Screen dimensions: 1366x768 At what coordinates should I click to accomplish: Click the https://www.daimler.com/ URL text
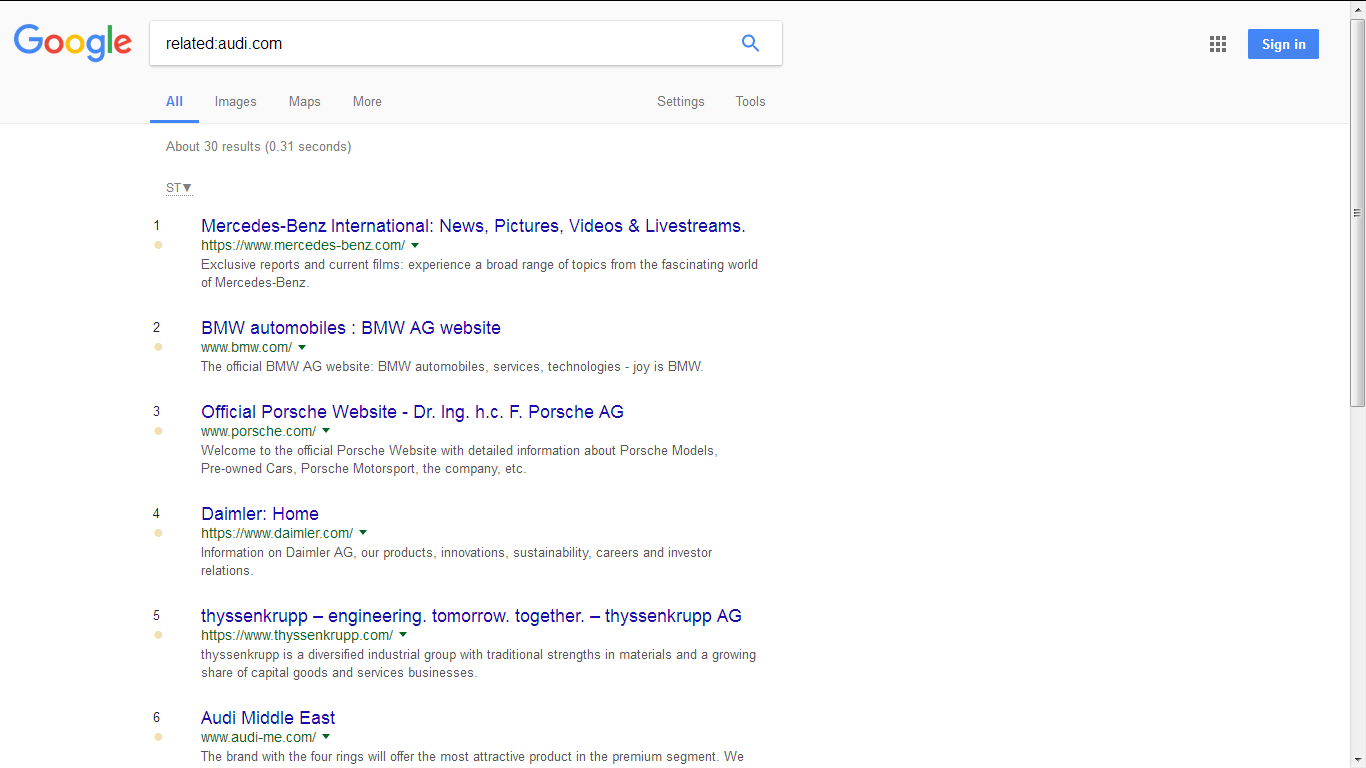(x=277, y=533)
